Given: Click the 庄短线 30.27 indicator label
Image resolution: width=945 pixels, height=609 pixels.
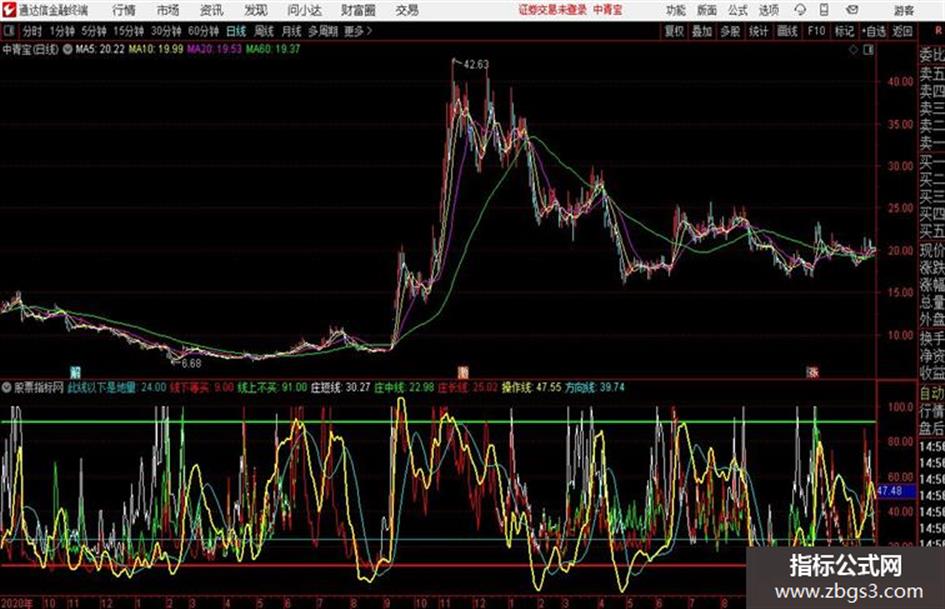Looking at the screenshot, I should point(341,387).
